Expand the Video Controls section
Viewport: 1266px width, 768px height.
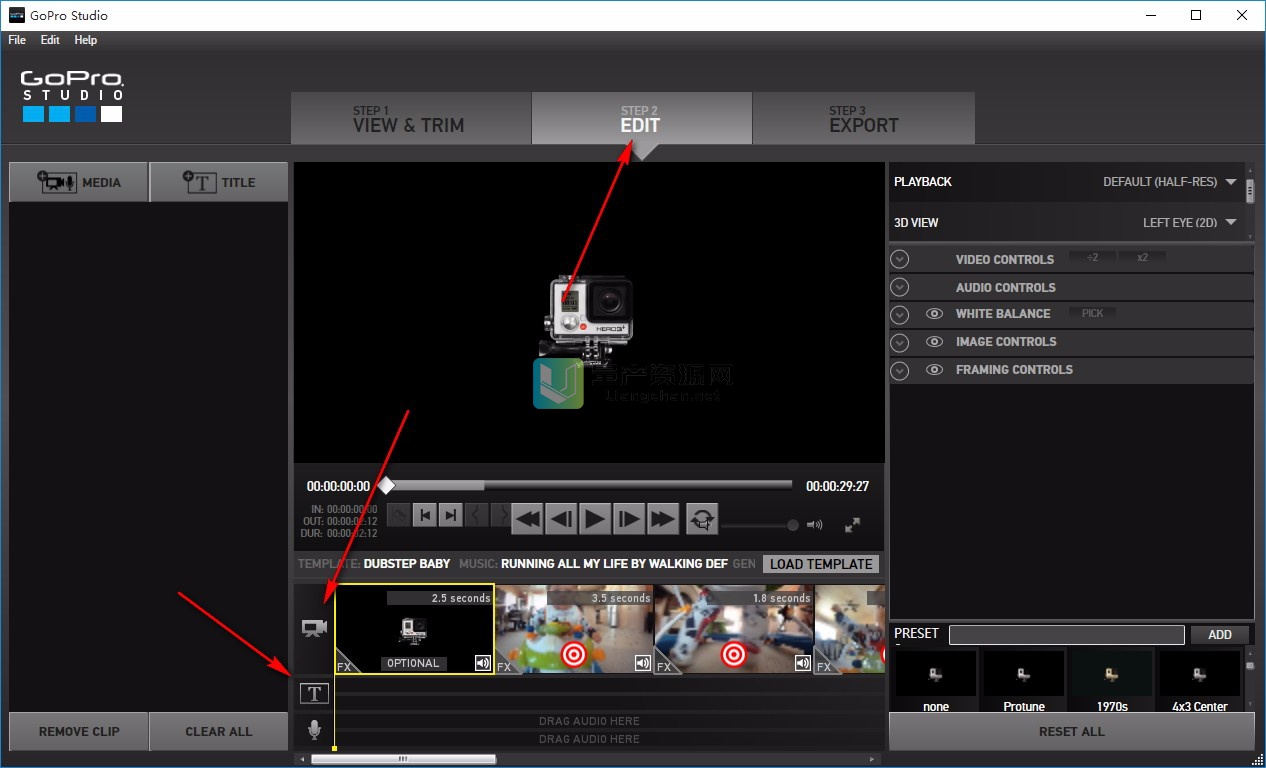[900, 259]
